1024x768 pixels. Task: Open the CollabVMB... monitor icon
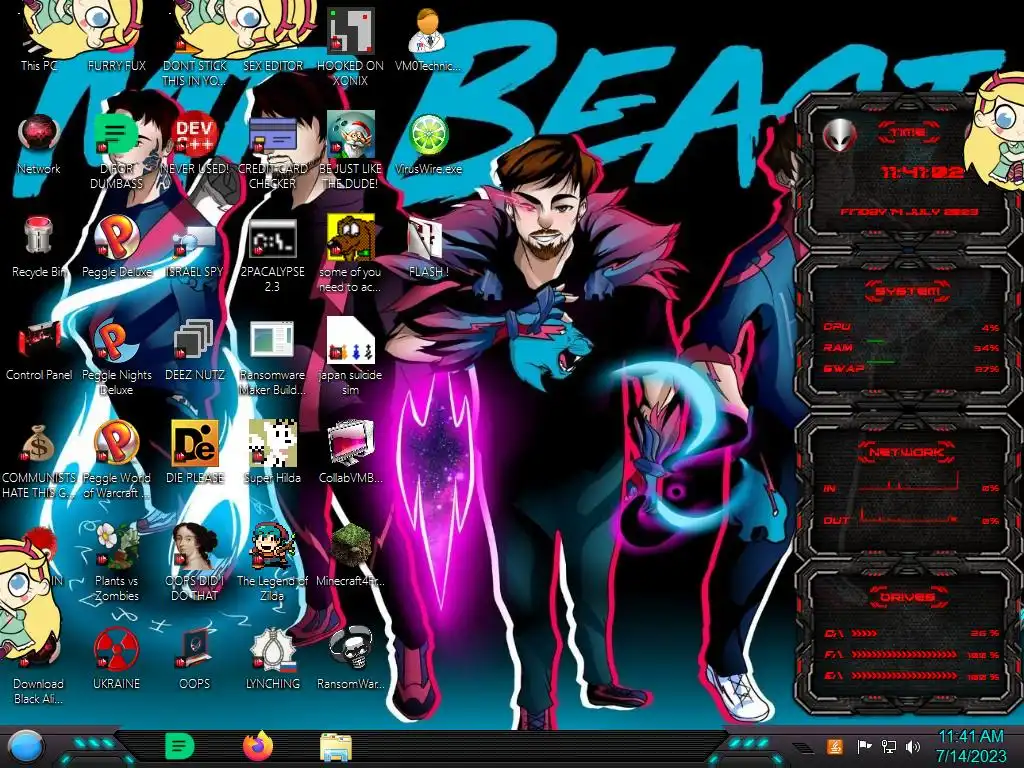tap(350, 453)
